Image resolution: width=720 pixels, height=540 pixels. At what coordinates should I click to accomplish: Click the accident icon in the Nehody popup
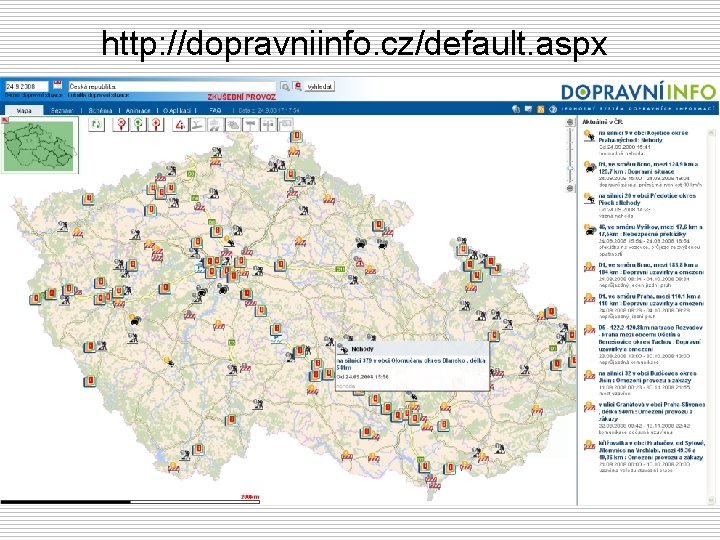(x=343, y=349)
